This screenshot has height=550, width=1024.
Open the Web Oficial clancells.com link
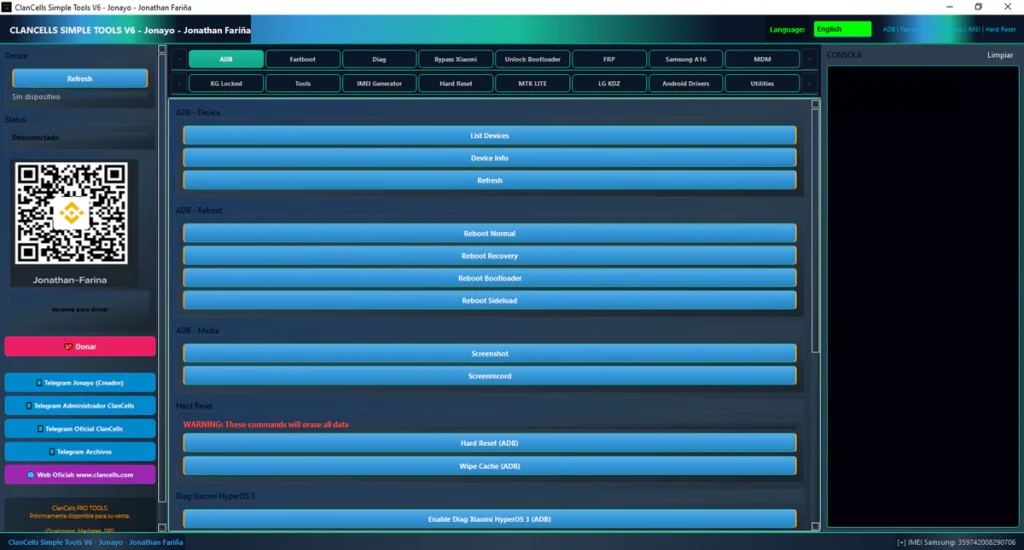point(80,475)
